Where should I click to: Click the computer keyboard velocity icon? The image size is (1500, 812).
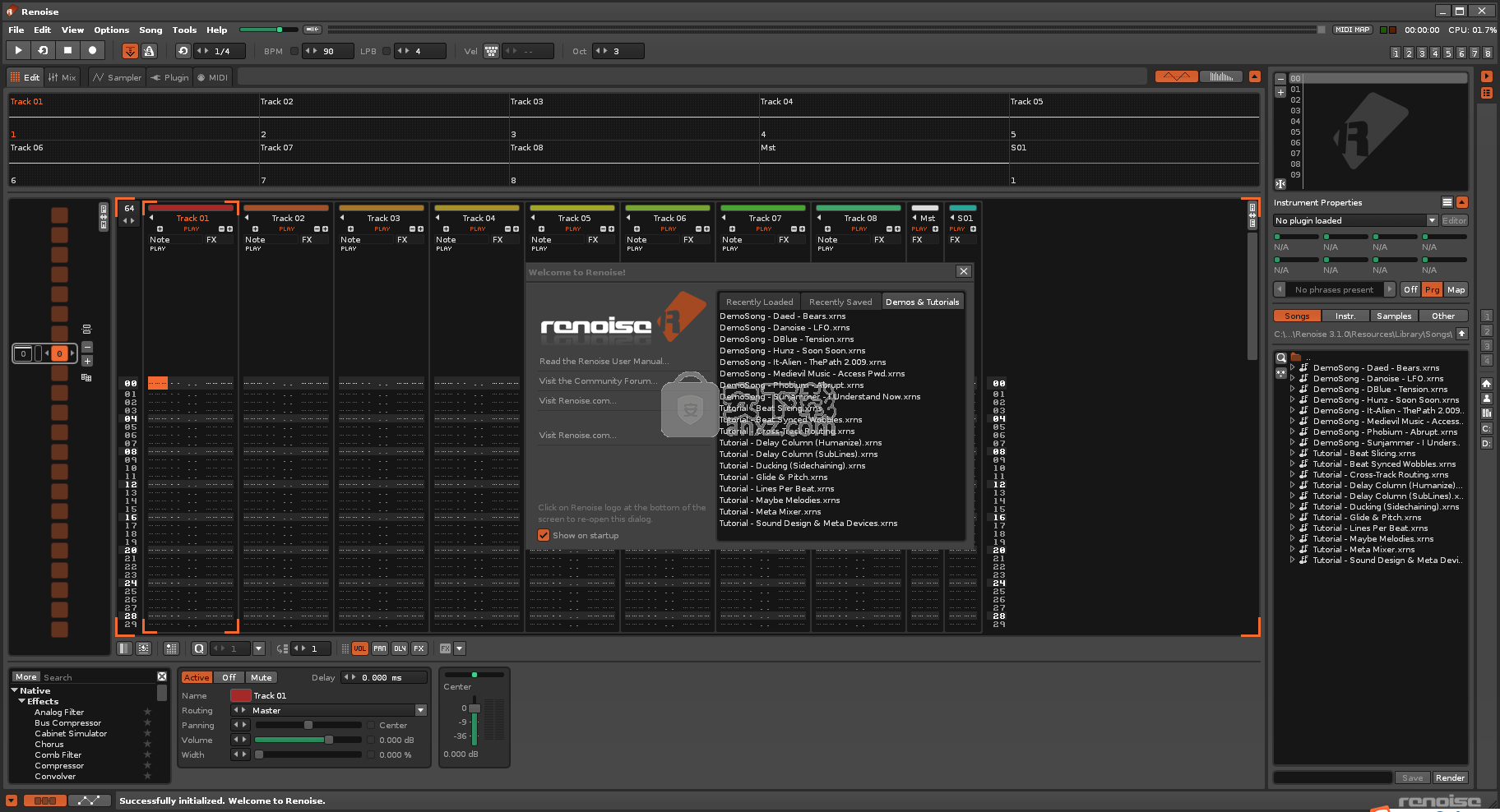tap(491, 51)
